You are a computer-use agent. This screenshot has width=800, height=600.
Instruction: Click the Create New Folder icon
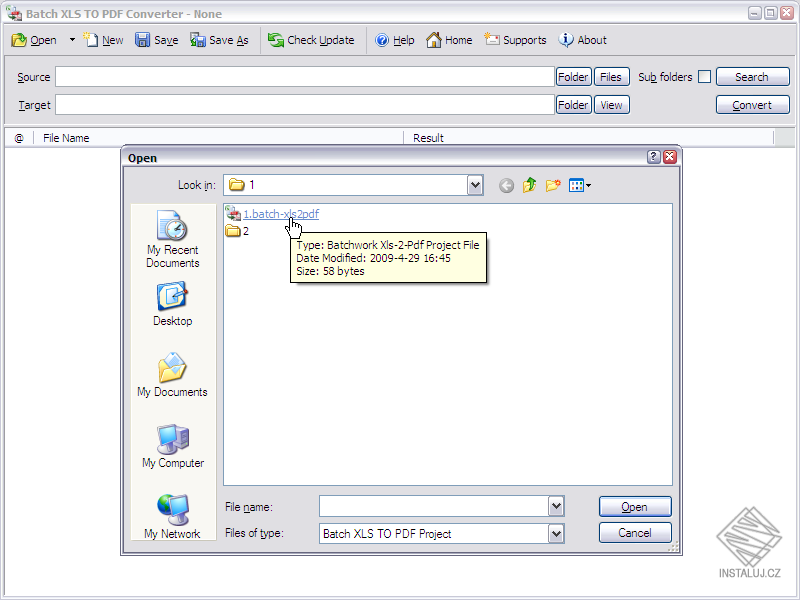(553, 184)
